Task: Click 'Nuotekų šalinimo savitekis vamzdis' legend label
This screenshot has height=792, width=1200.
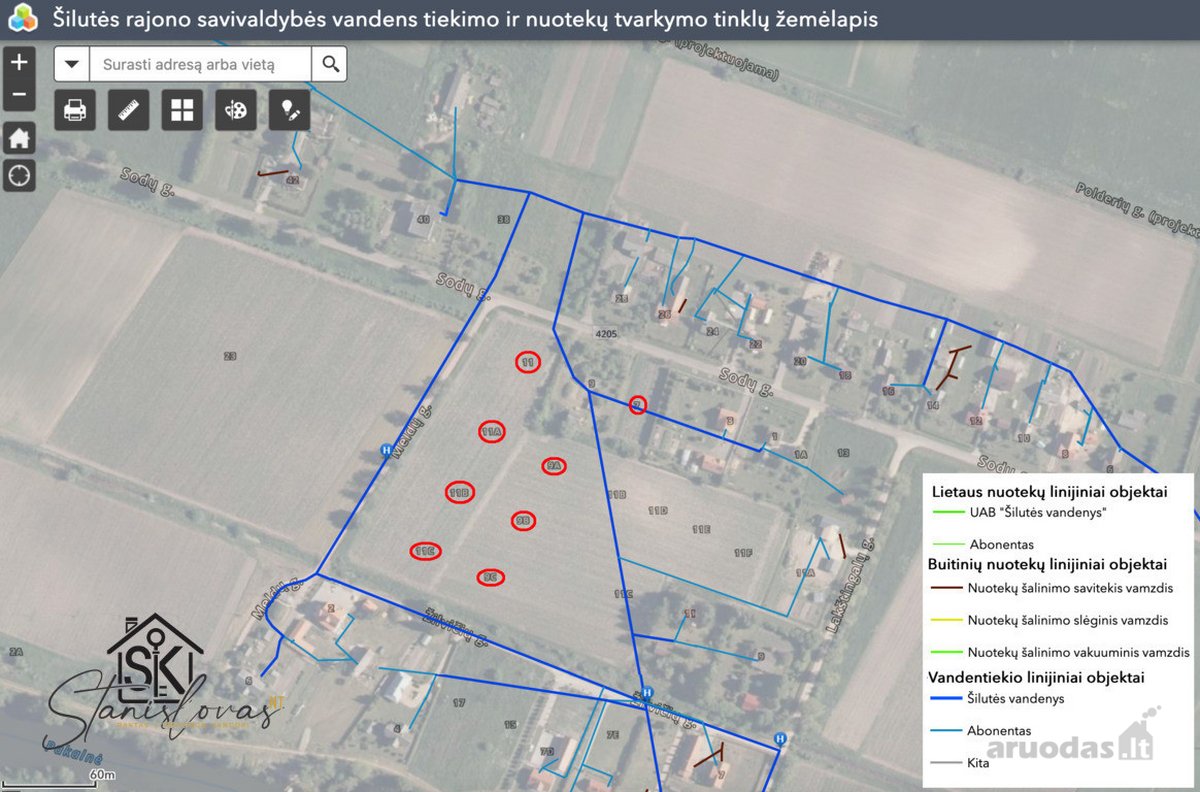Action: pyautogui.click(x=1070, y=588)
